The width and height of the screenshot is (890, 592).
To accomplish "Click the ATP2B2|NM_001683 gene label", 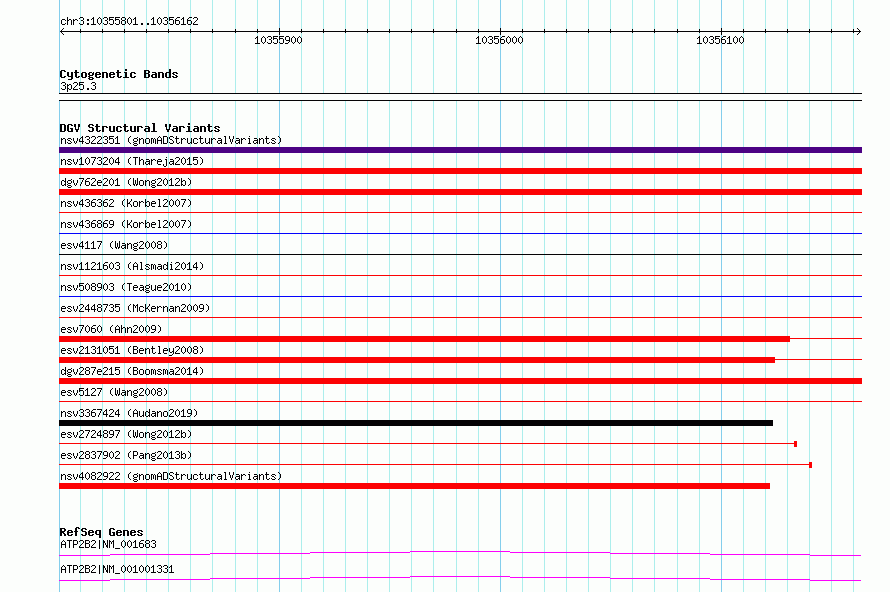I will (108, 544).
